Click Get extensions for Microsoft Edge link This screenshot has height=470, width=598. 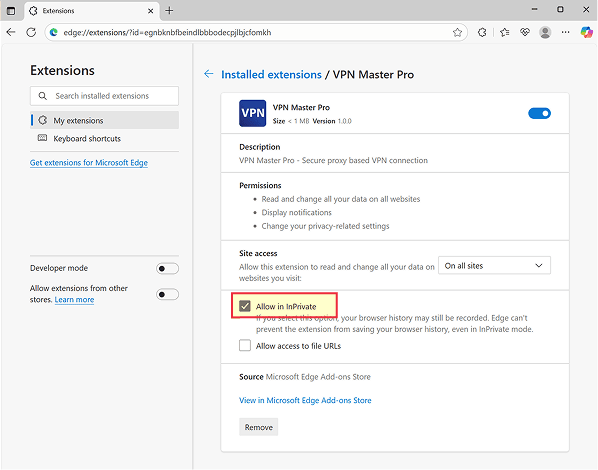click(x=89, y=163)
